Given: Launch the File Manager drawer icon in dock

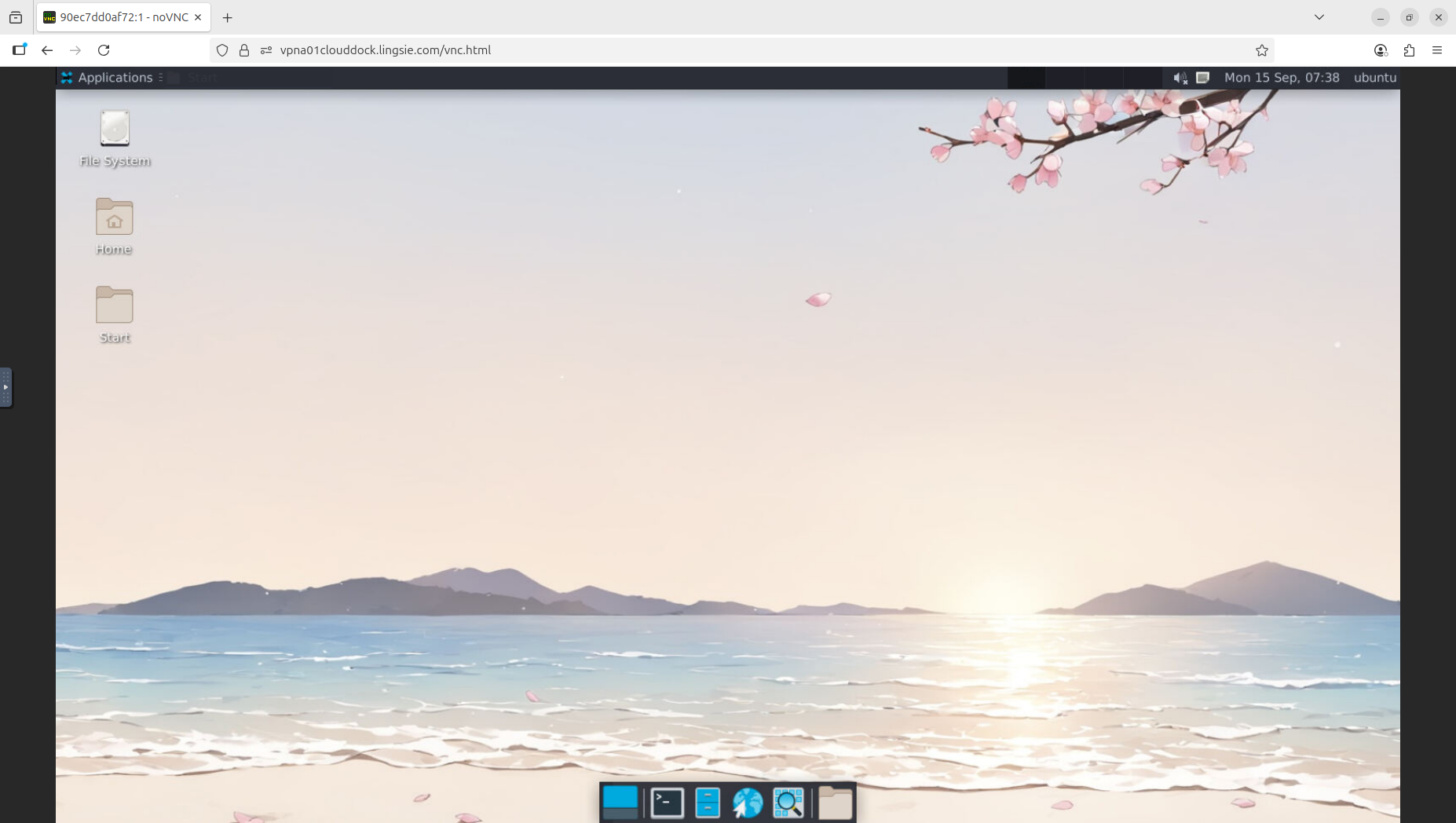Looking at the screenshot, I should pos(708,803).
